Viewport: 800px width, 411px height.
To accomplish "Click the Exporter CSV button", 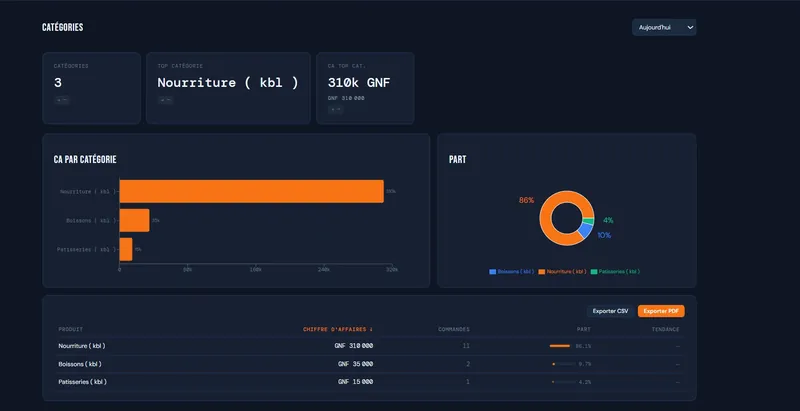I will point(610,311).
